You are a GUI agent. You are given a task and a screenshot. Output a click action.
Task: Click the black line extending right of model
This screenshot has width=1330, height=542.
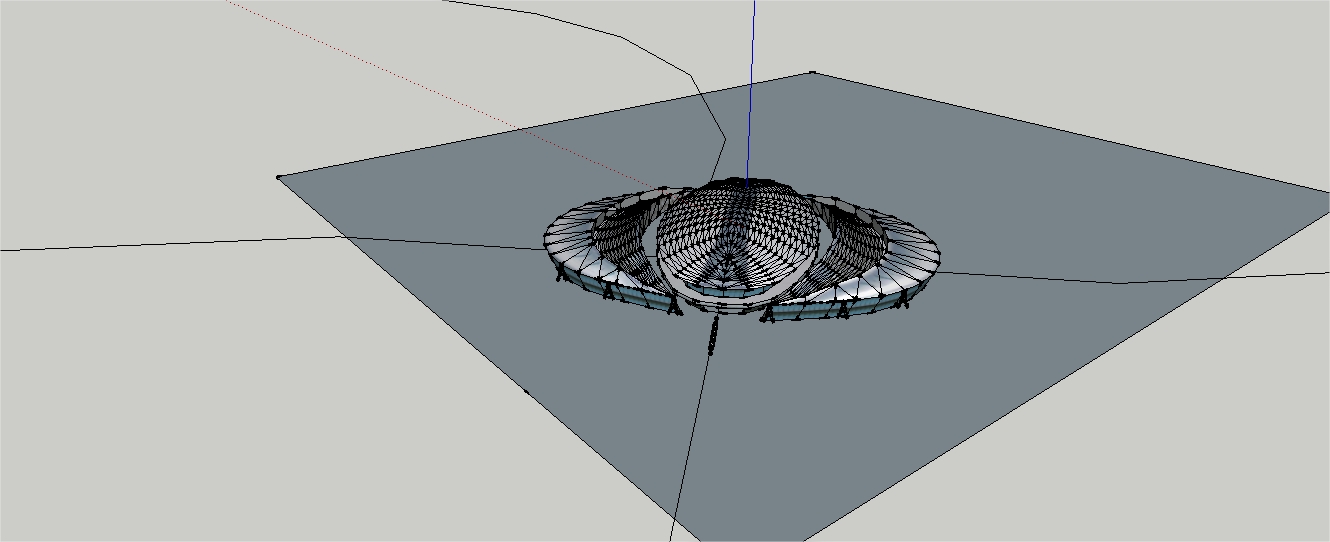[1100, 282]
